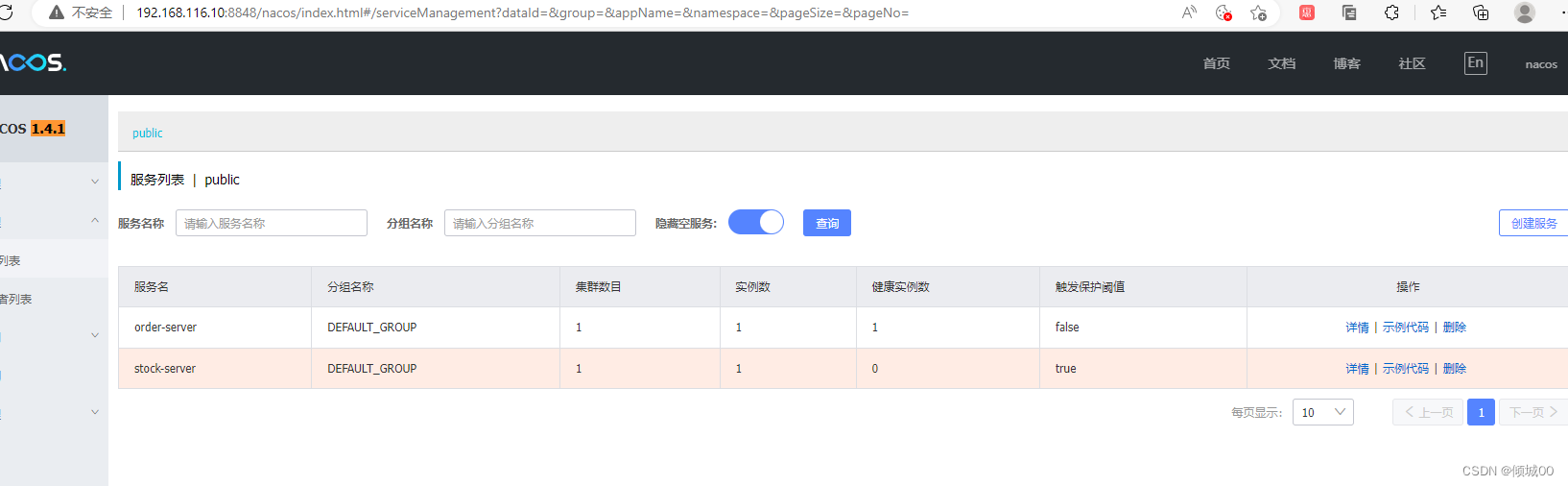Focus the 服务名称 input field
This screenshot has height=486, width=1568.
272,223
